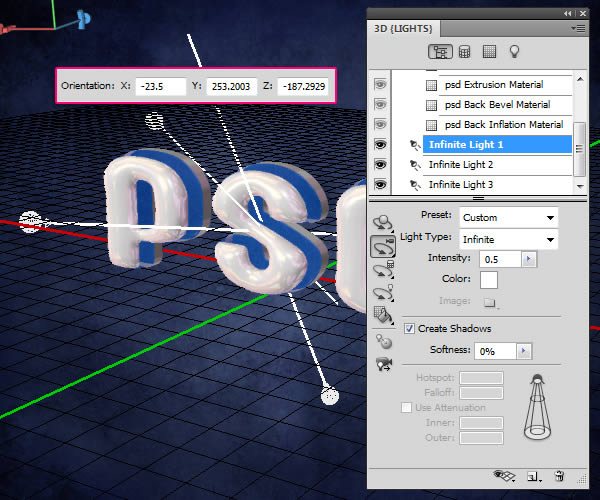The height and width of the screenshot is (500, 600).
Task: Select psd Extrusion Material entry
Action: pyautogui.click(x=488, y=85)
